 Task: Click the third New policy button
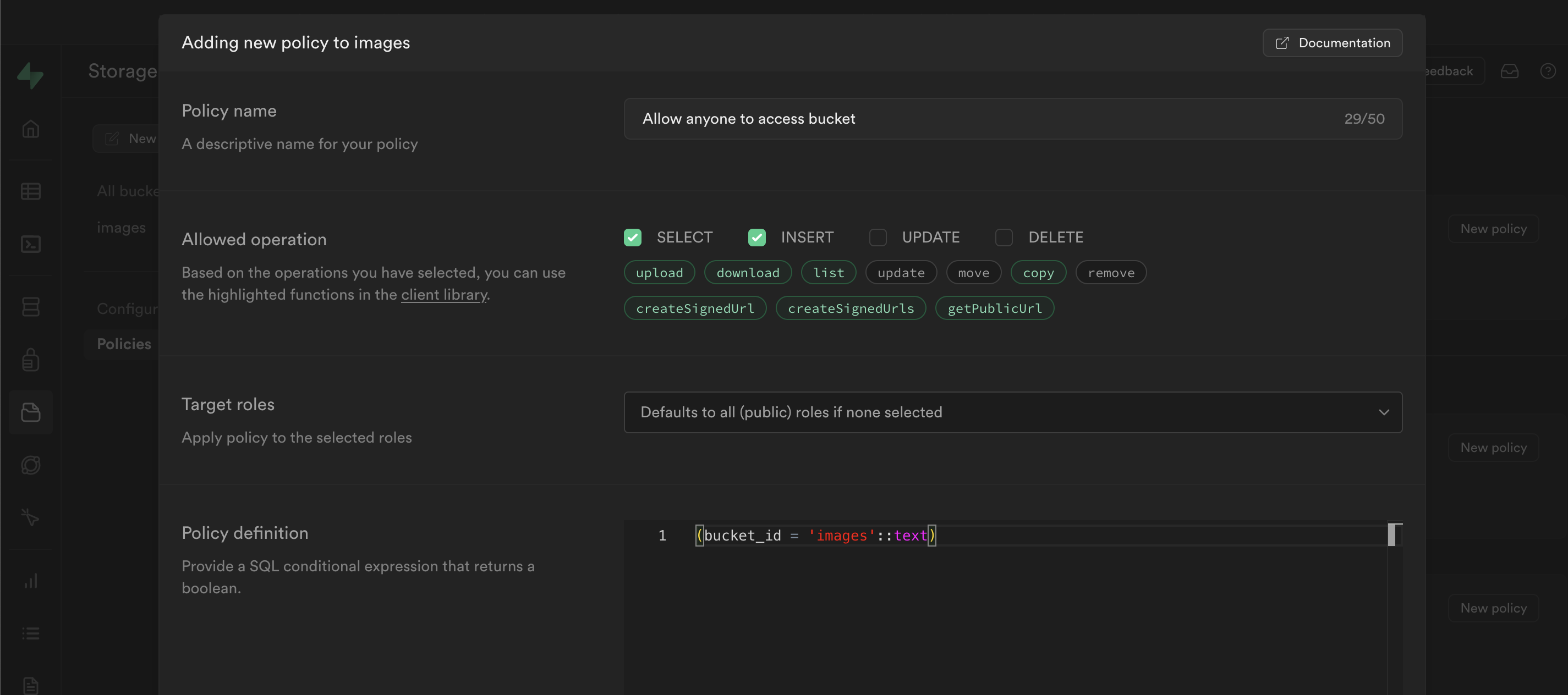[1493, 608]
